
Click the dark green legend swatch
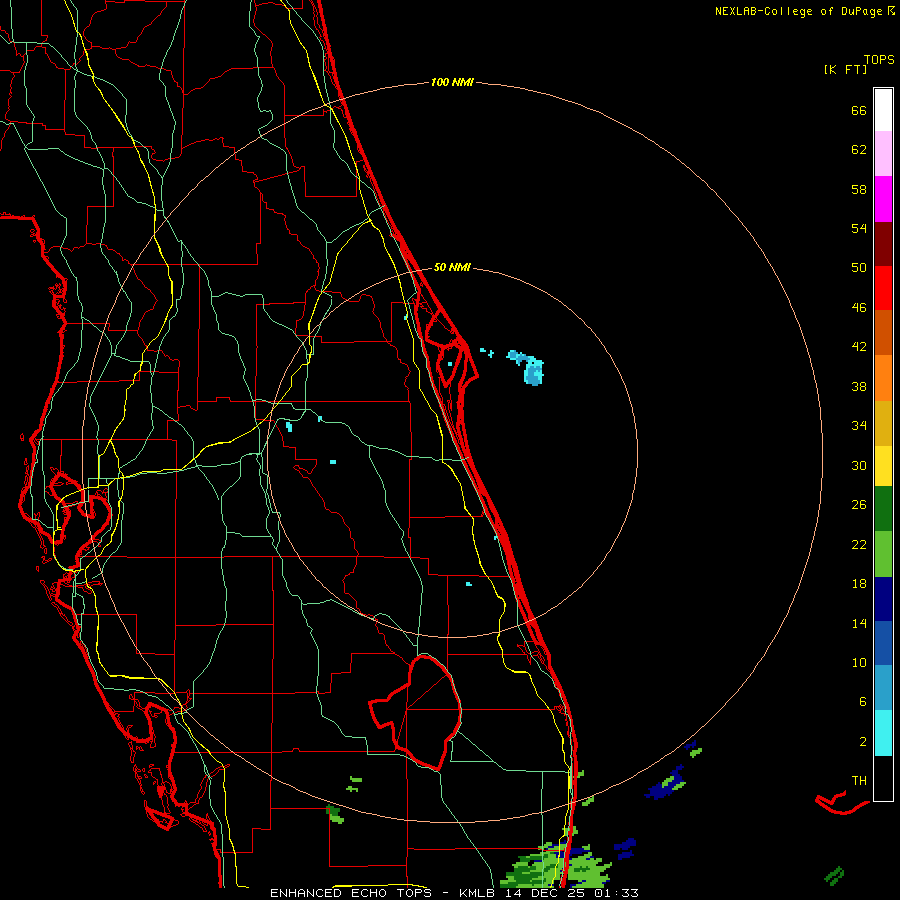point(883,509)
